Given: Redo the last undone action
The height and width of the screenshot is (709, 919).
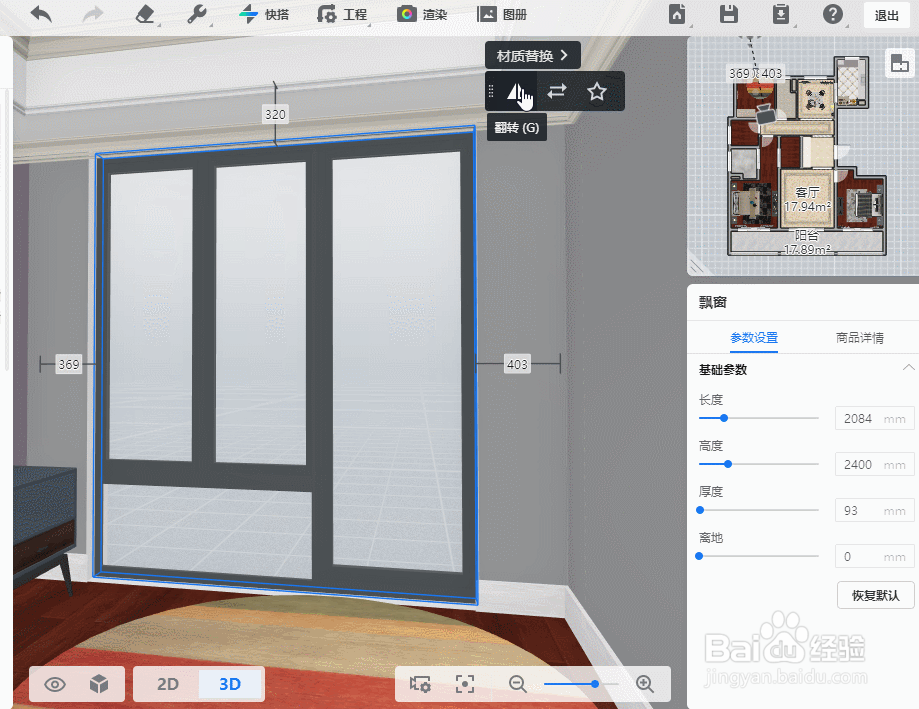Looking at the screenshot, I should (x=93, y=14).
